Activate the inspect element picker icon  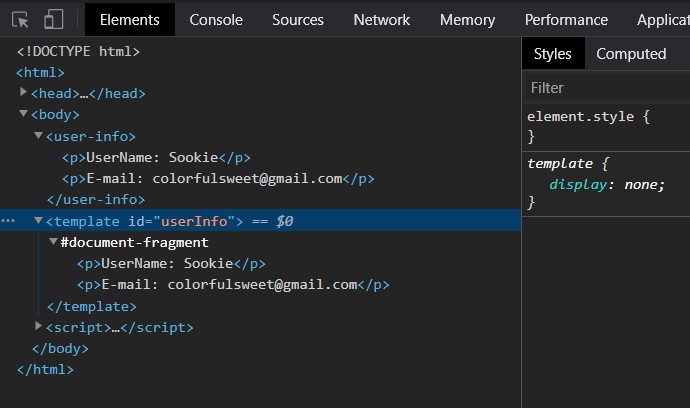click(20, 19)
